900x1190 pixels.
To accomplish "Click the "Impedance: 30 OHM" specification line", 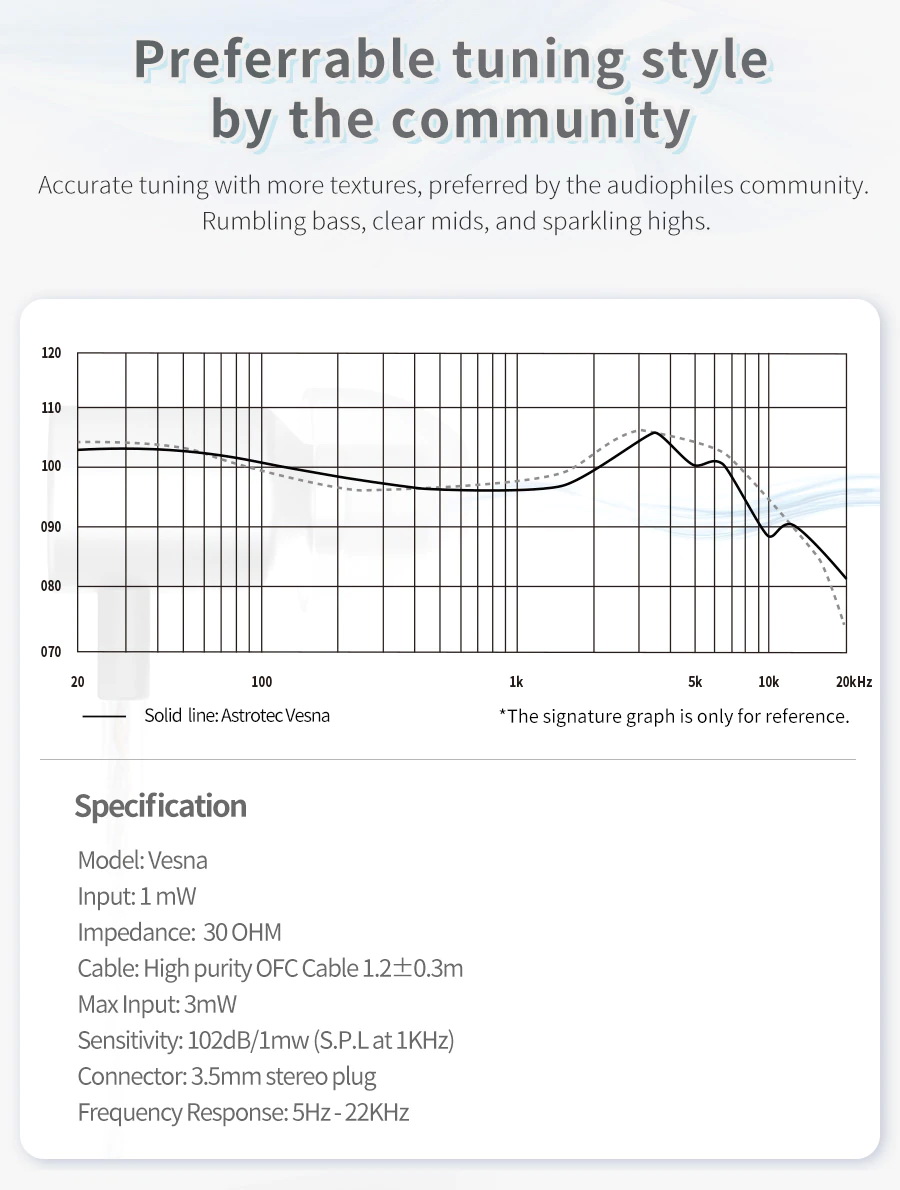I will coord(180,933).
